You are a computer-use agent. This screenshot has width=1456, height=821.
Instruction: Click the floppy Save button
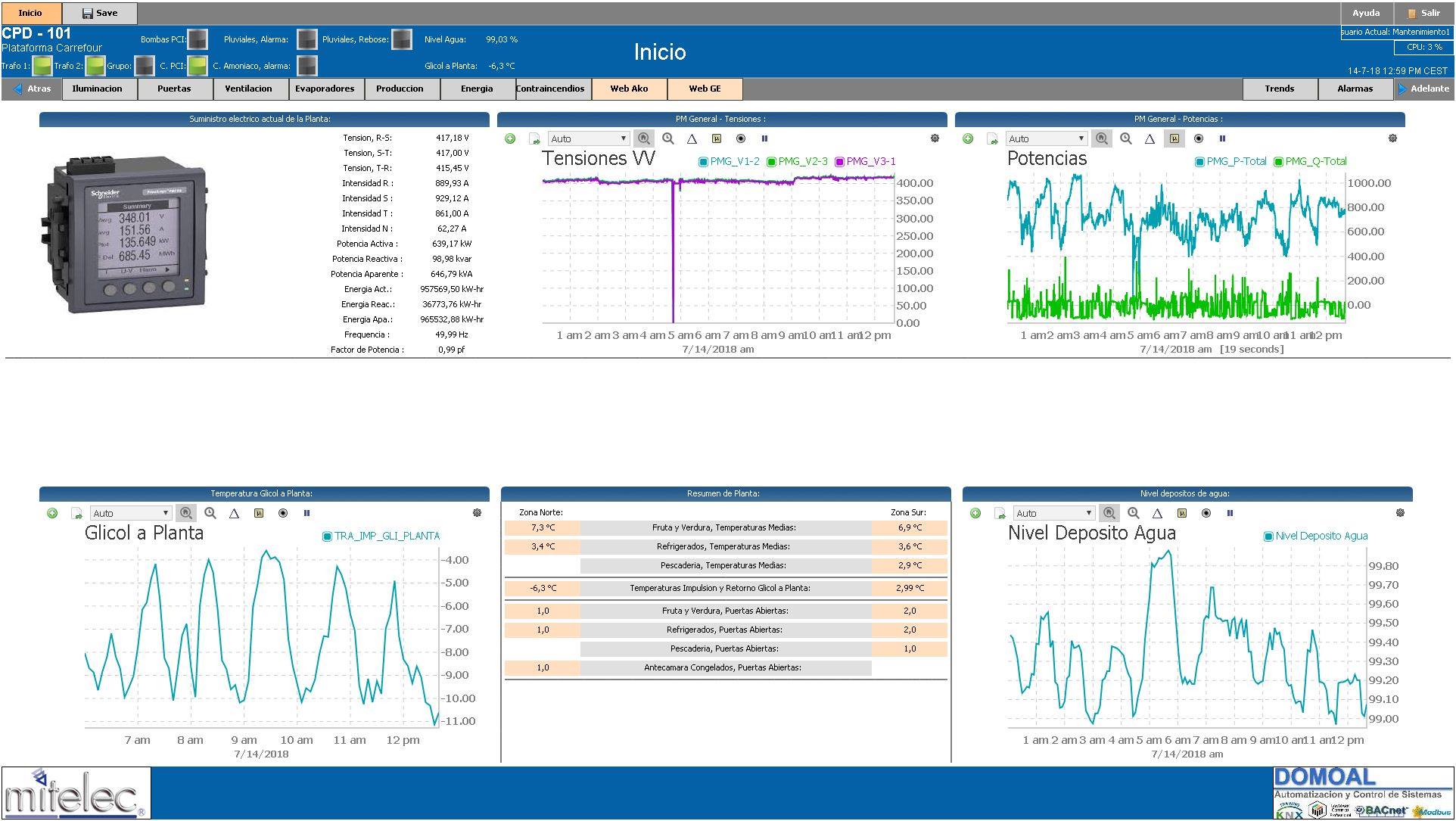pos(100,13)
